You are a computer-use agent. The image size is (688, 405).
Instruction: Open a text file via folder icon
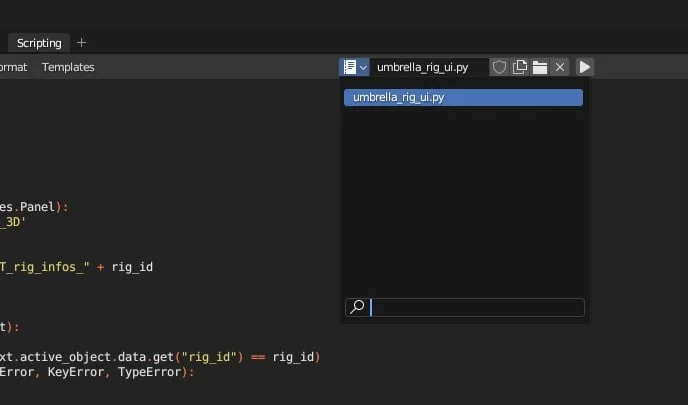pyautogui.click(x=540, y=67)
